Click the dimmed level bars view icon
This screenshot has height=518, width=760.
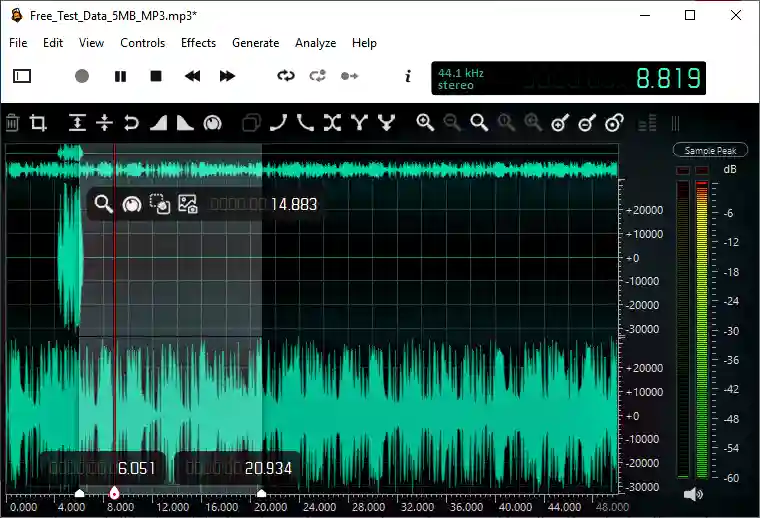tap(647, 123)
